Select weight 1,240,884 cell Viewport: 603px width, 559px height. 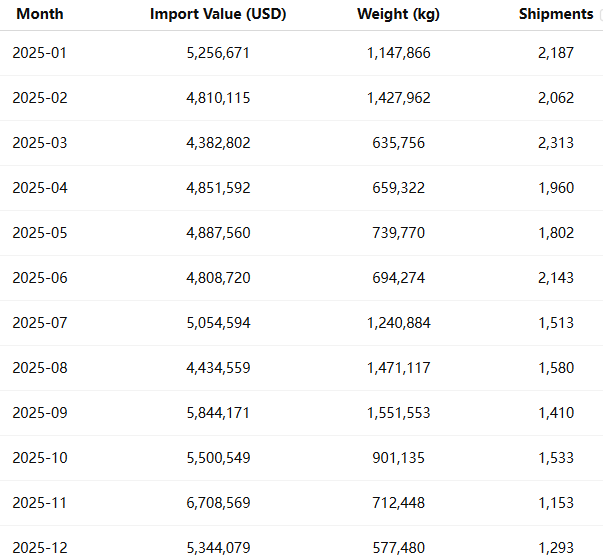tap(398, 323)
